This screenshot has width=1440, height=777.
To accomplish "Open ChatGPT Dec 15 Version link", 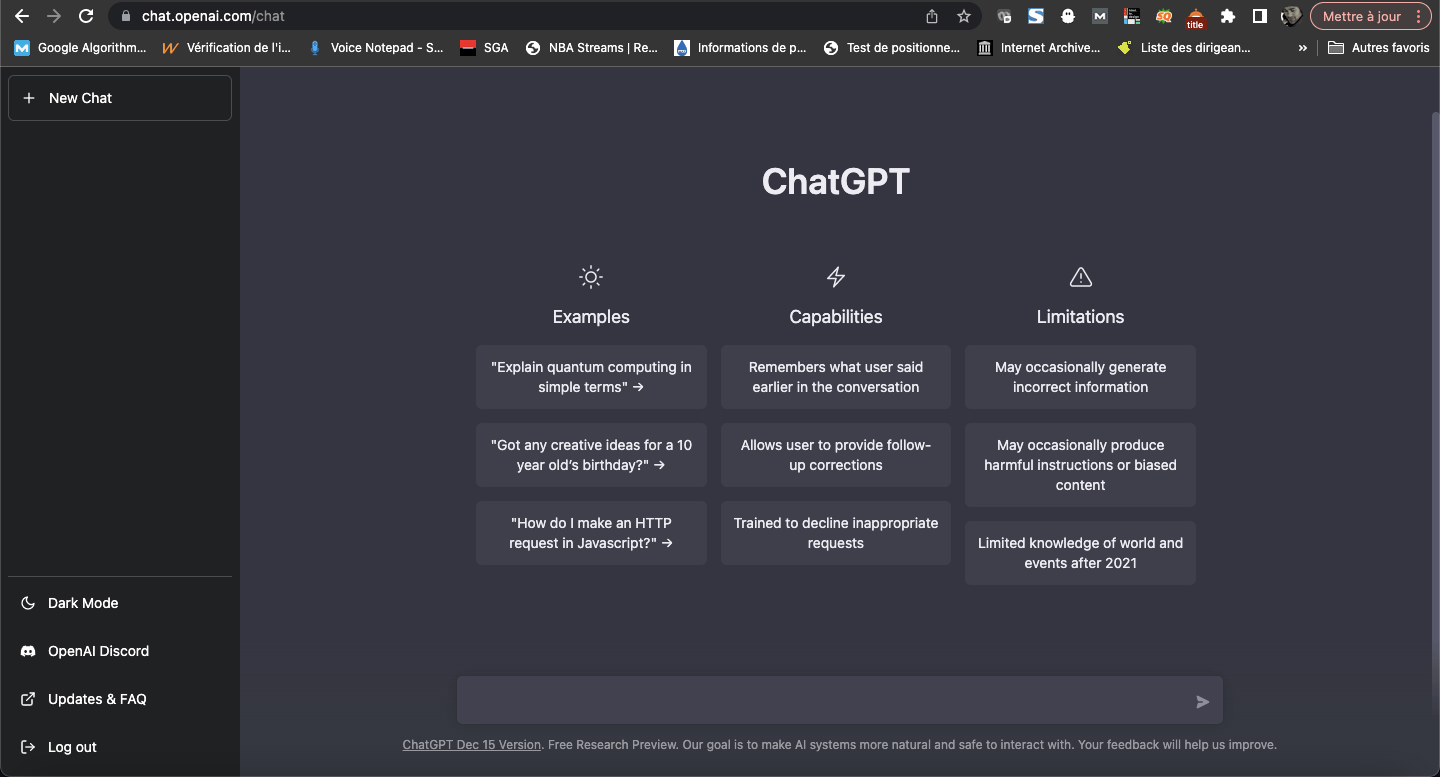I will click(471, 745).
